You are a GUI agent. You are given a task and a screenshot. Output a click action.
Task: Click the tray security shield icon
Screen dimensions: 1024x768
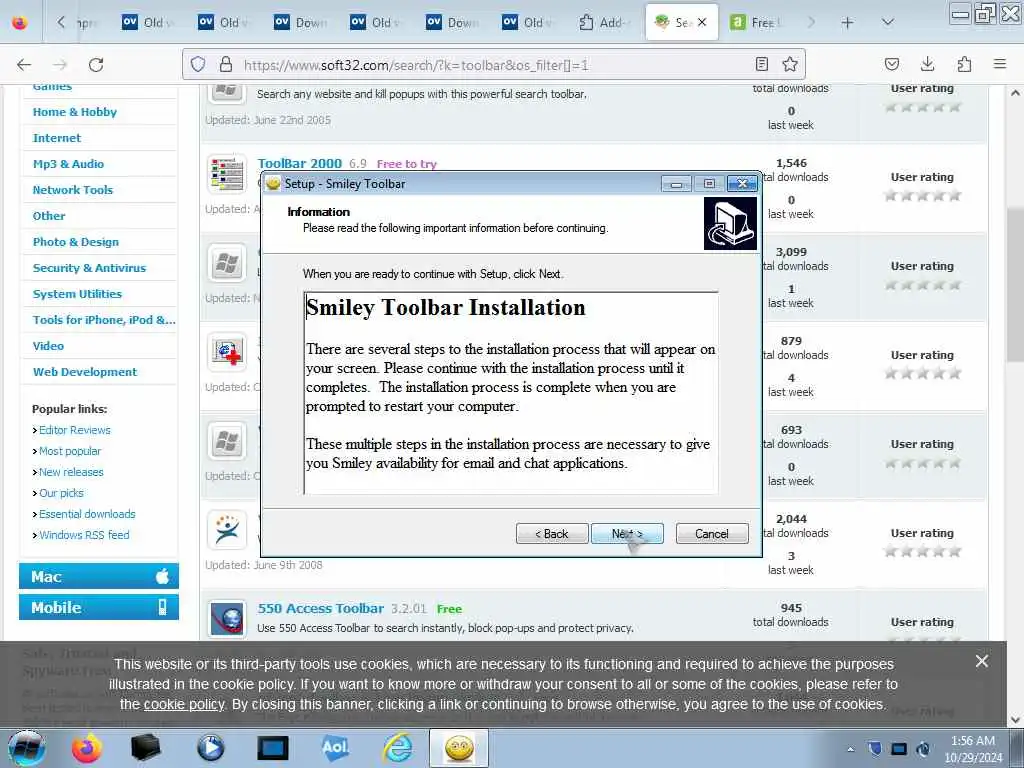[x=875, y=749]
